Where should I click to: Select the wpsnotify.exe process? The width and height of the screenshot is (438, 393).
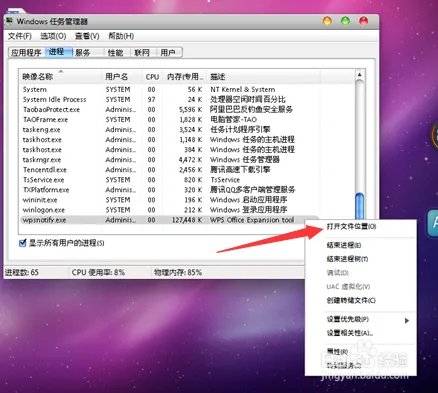[170, 220]
